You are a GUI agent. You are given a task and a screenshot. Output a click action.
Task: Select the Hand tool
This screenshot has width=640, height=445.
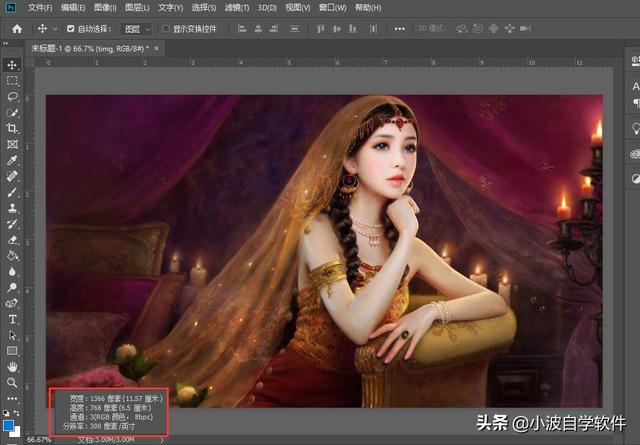pyautogui.click(x=12, y=367)
